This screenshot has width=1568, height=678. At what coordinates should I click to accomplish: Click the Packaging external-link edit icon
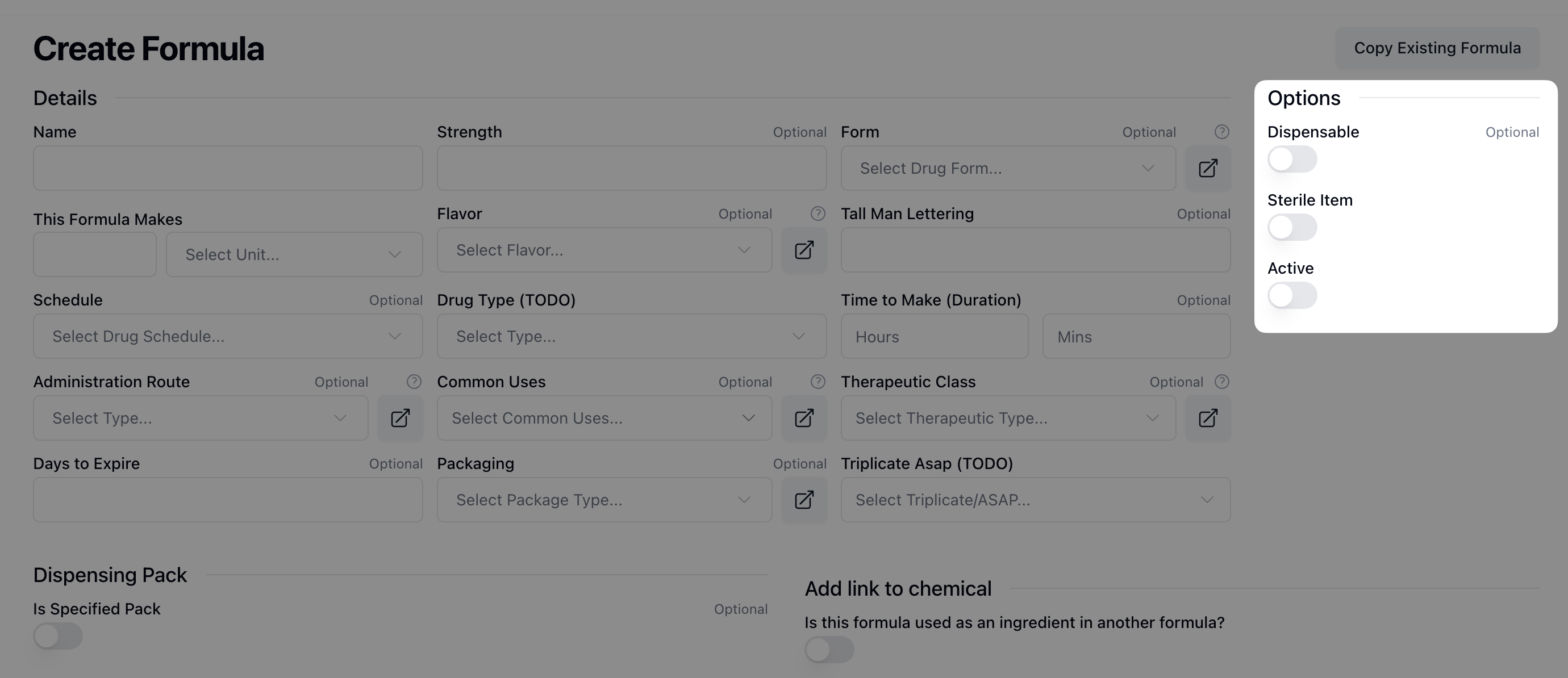coord(803,500)
